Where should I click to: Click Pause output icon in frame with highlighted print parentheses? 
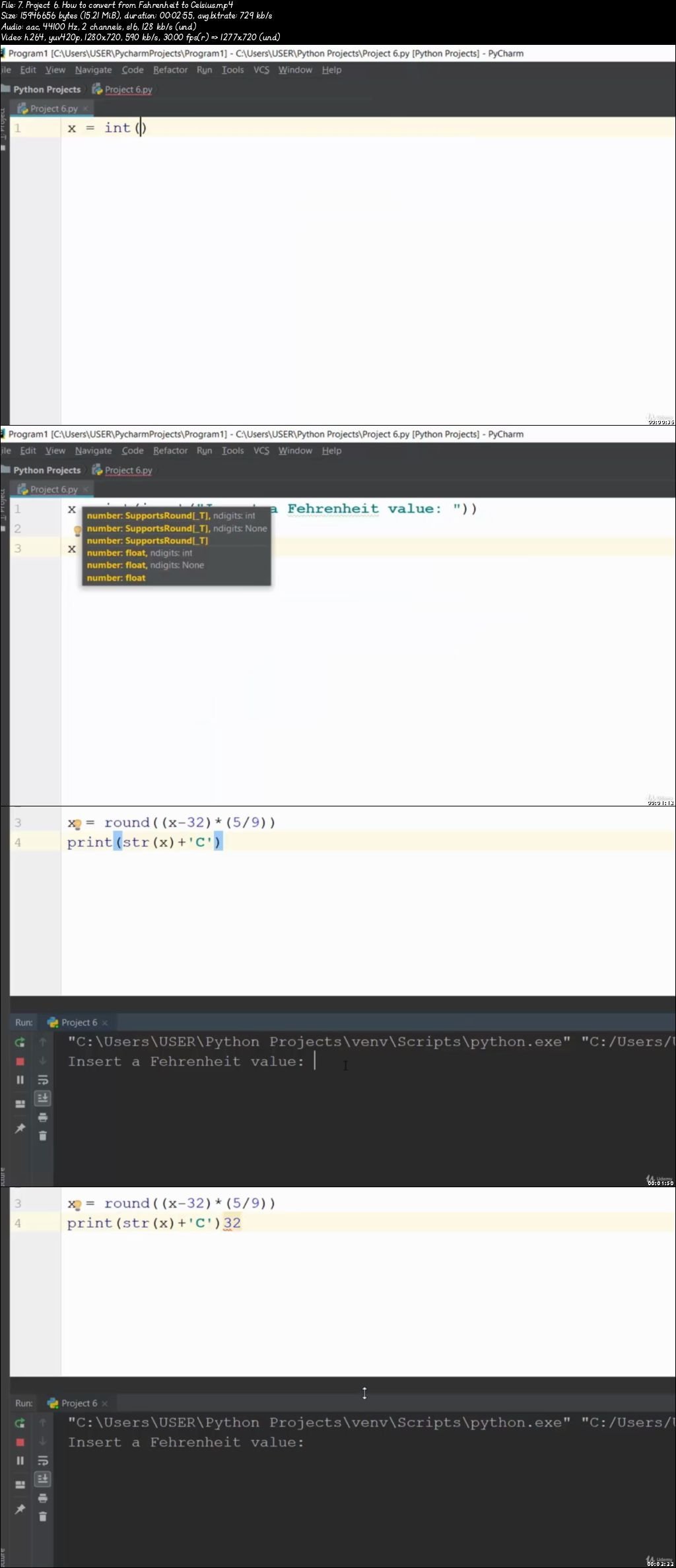tap(20, 1080)
